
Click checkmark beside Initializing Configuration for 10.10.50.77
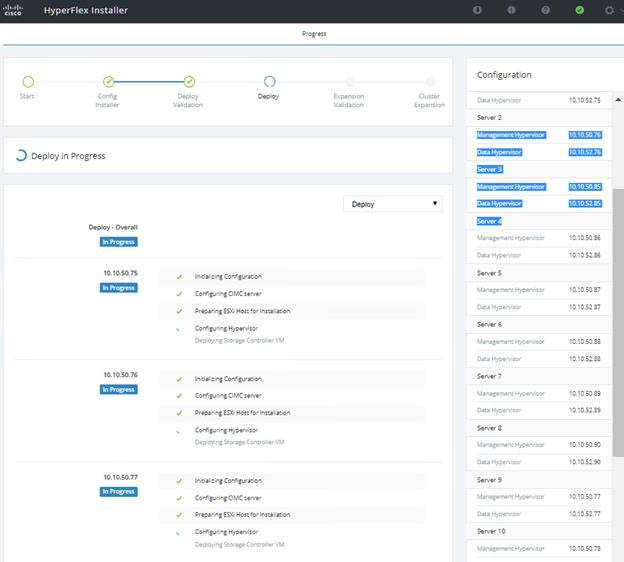click(179, 481)
